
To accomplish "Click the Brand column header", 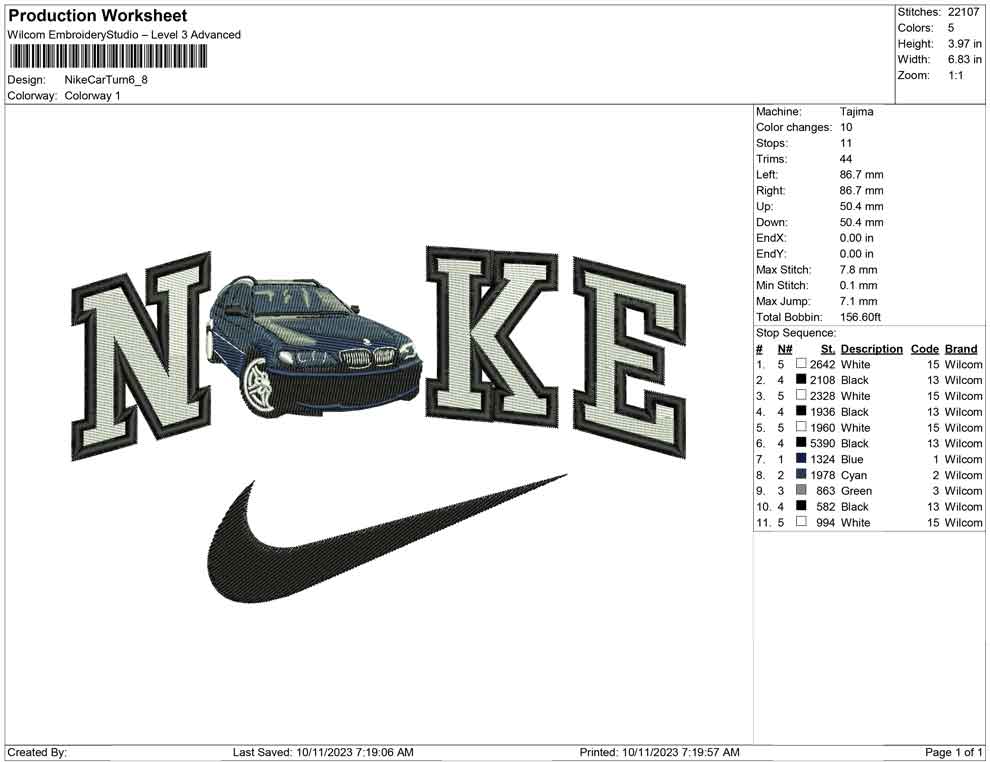I will click(961, 348).
